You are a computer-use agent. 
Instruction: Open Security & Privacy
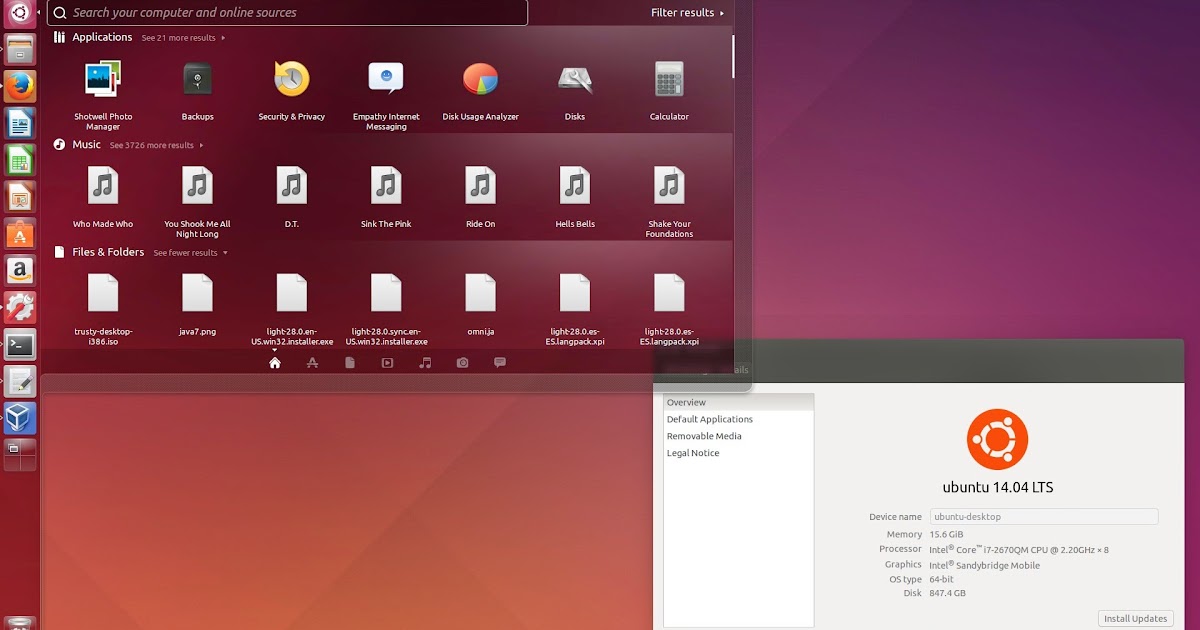pos(290,80)
